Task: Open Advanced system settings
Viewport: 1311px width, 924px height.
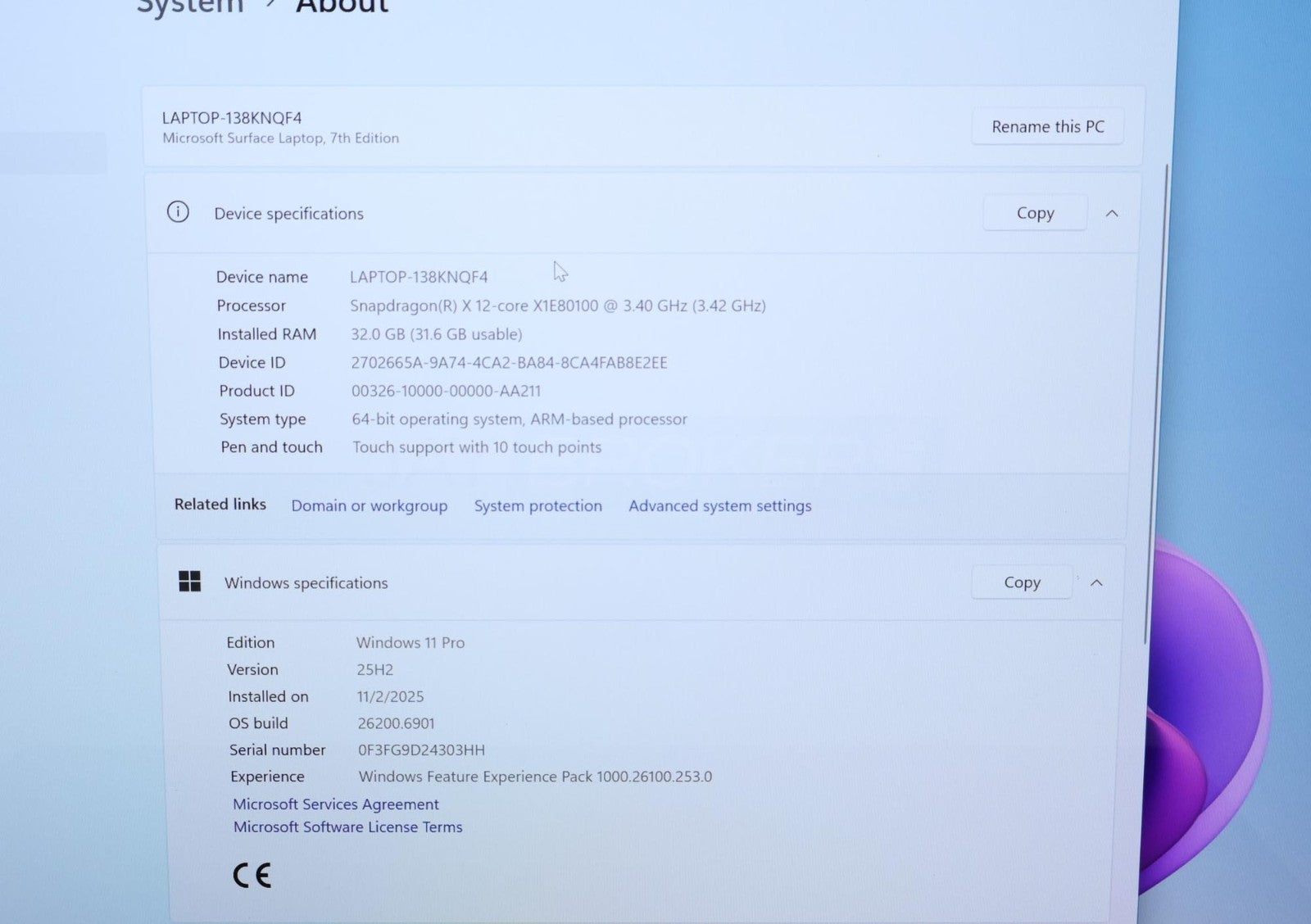Action: [x=719, y=506]
